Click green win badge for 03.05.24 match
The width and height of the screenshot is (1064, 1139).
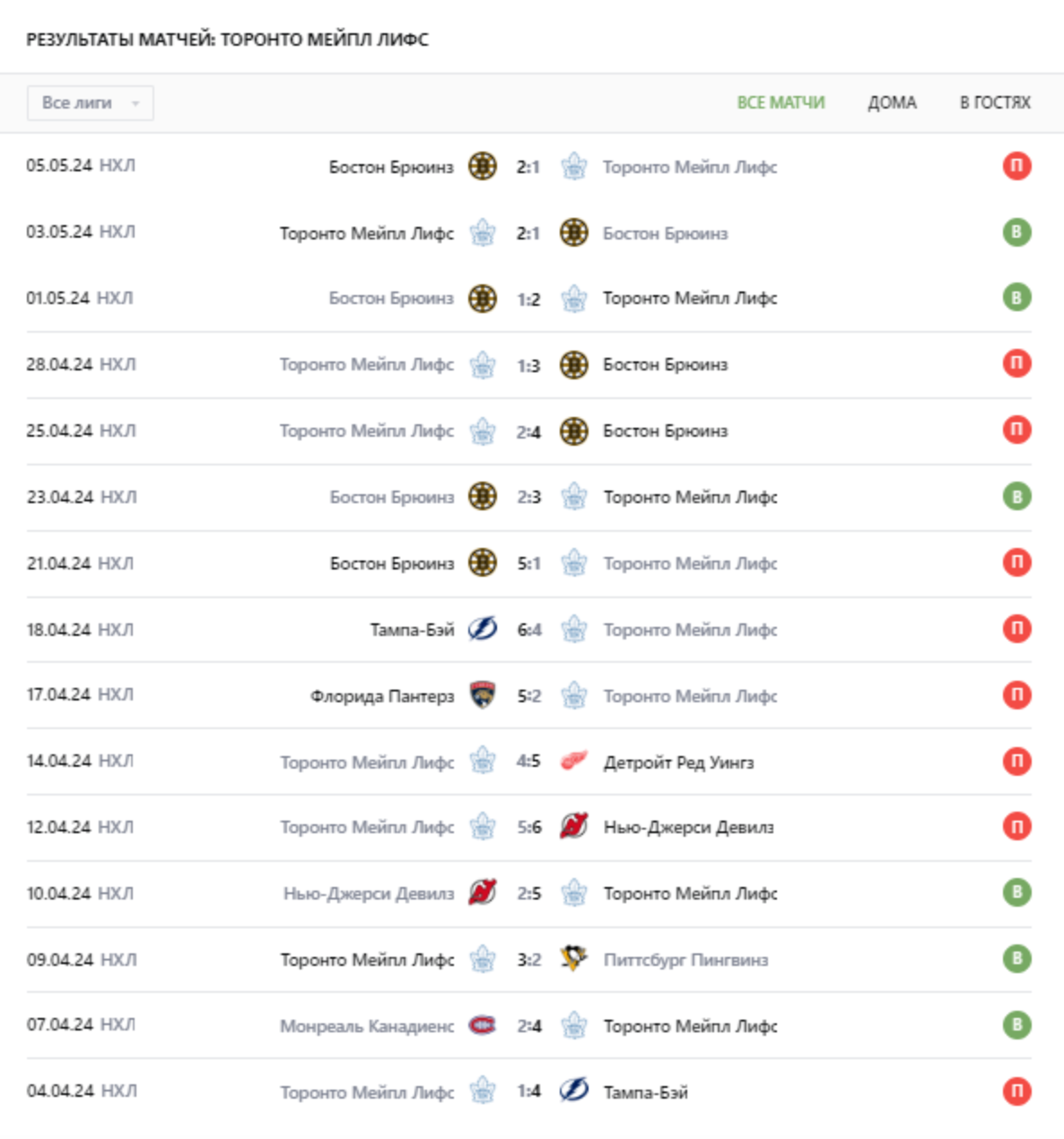click(1016, 232)
